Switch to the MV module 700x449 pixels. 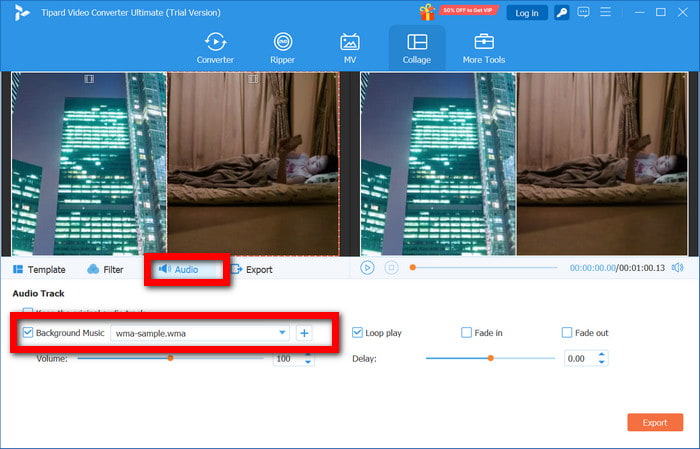pyautogui.click(x=350, y=47)
